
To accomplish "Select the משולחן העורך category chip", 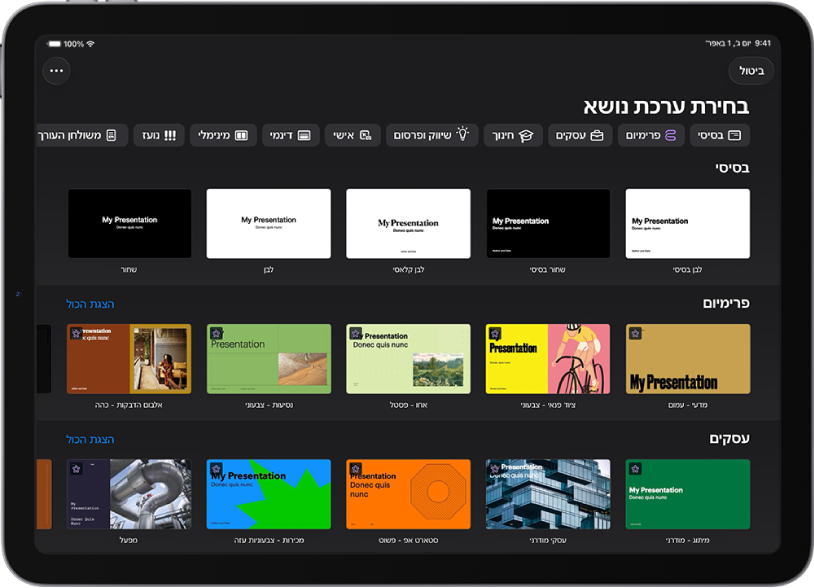I will tap(82, 135).
